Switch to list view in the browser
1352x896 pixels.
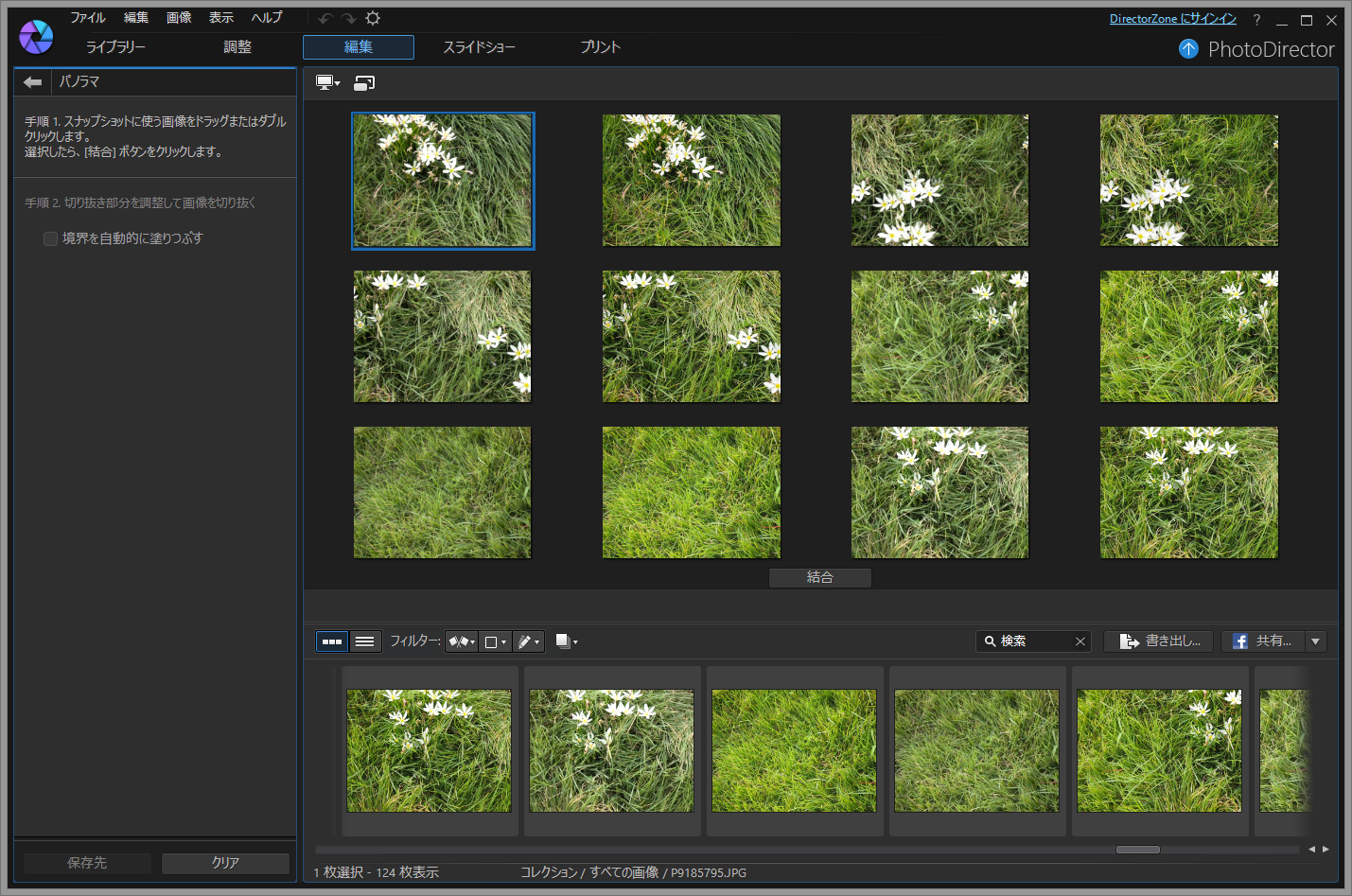[x=364, y=641]
